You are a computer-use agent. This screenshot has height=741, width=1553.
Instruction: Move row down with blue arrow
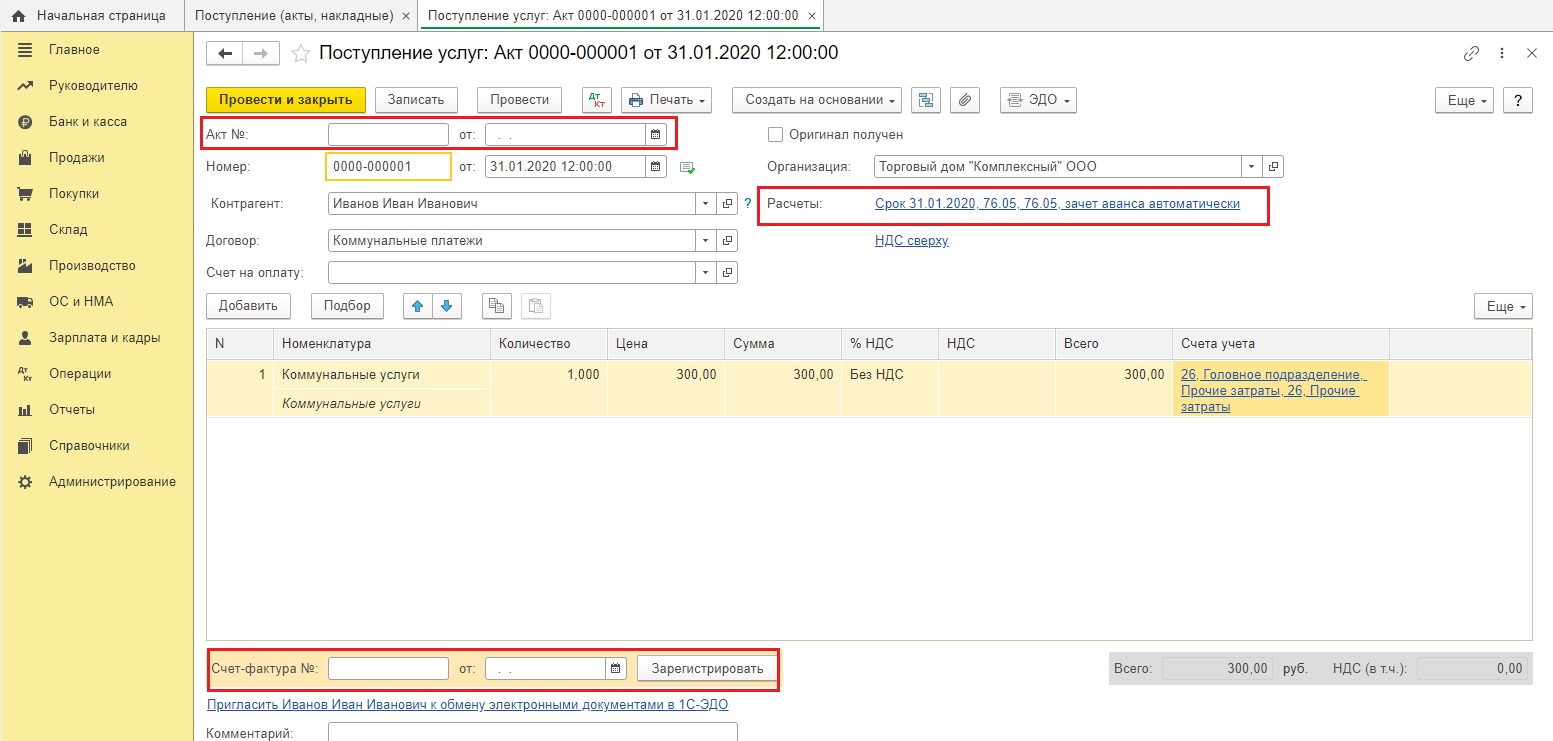(447, 306)
